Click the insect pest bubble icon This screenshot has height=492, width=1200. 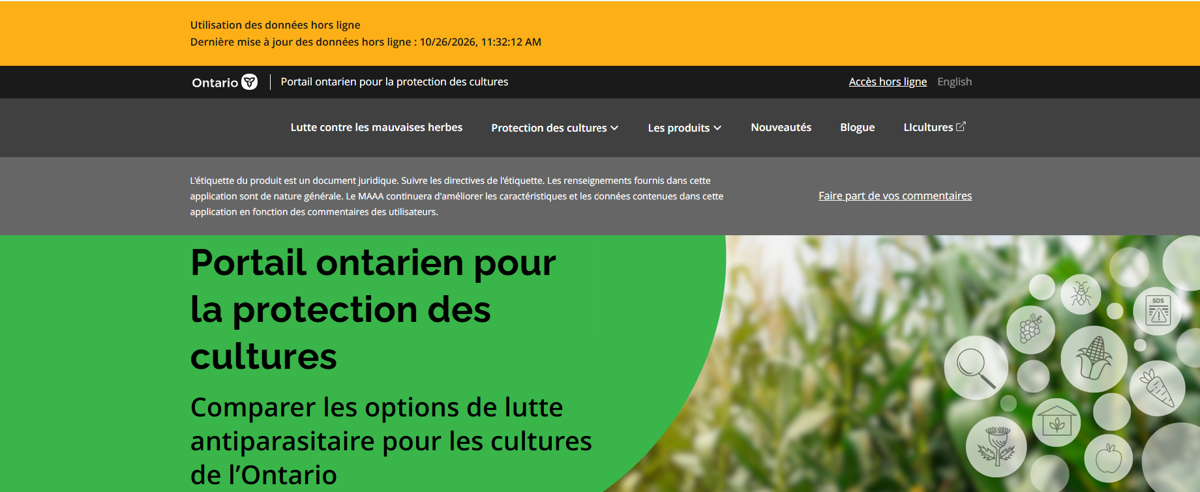tap(1081, 295)
